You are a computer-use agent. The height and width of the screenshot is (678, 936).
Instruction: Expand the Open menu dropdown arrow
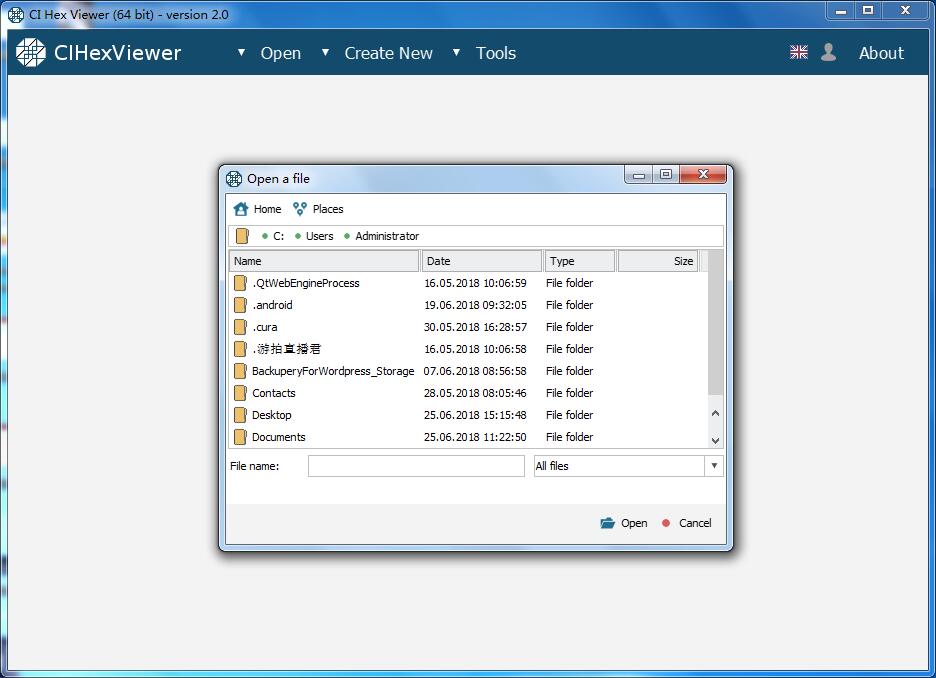click(x=241, y=53)
